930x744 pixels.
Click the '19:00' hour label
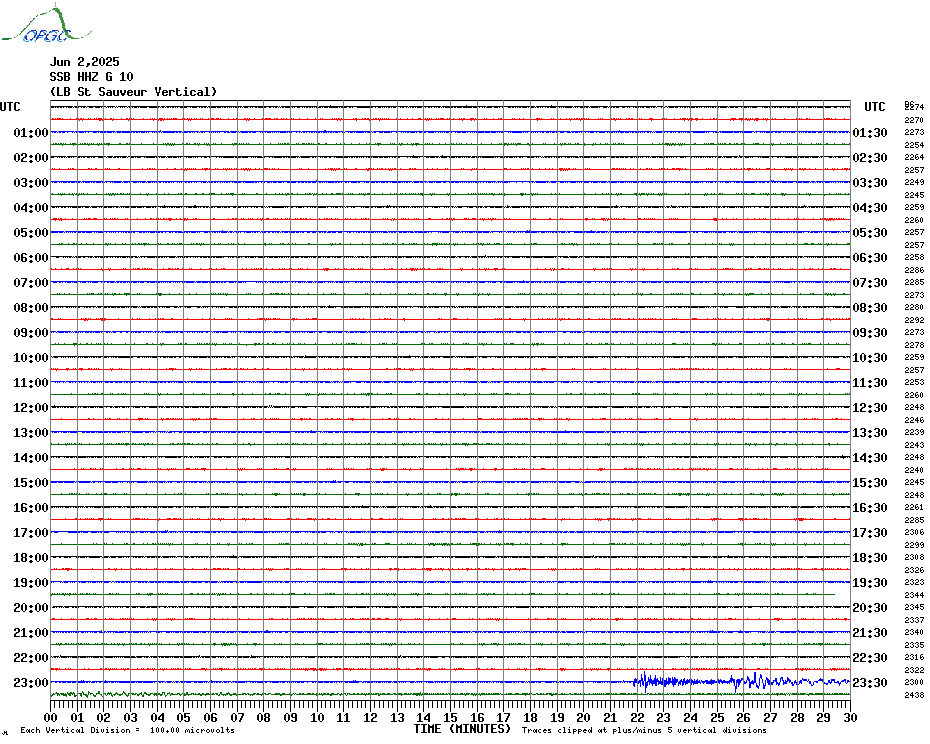point(31,583)
